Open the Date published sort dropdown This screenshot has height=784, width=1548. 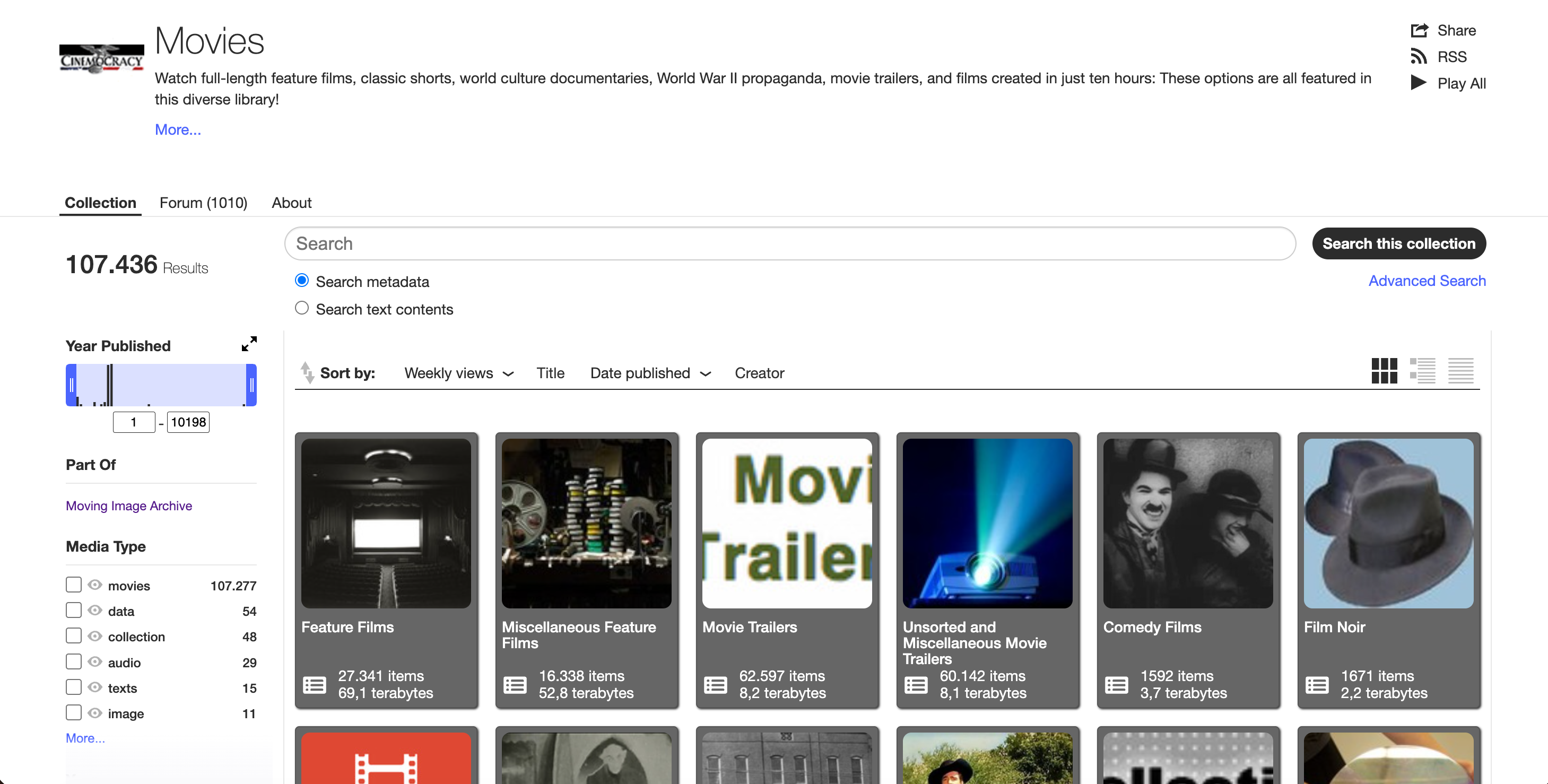[x=650, y=372]
